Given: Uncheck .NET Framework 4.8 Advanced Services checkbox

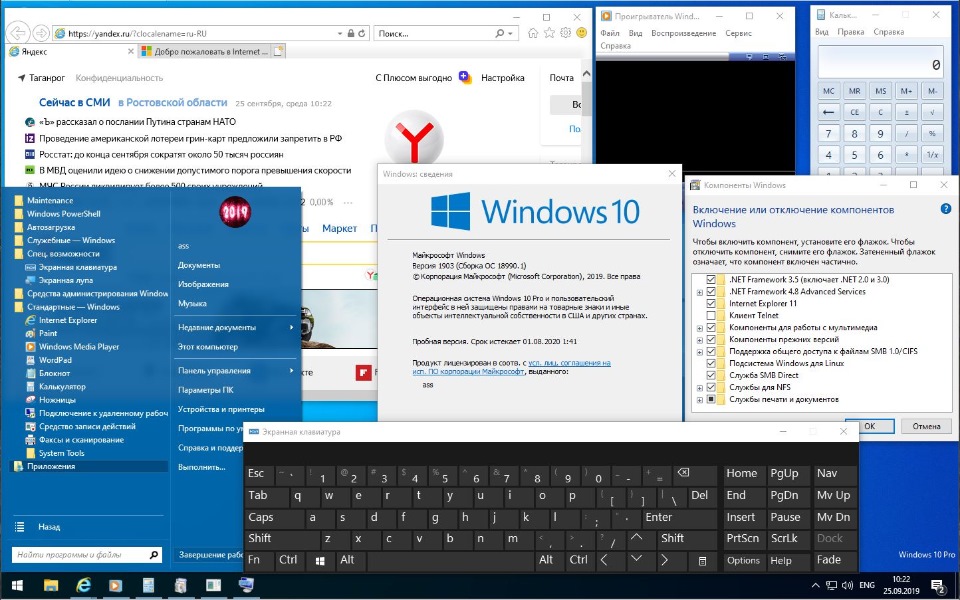Looking at the screenshot, I should click(x=711, y=291).
